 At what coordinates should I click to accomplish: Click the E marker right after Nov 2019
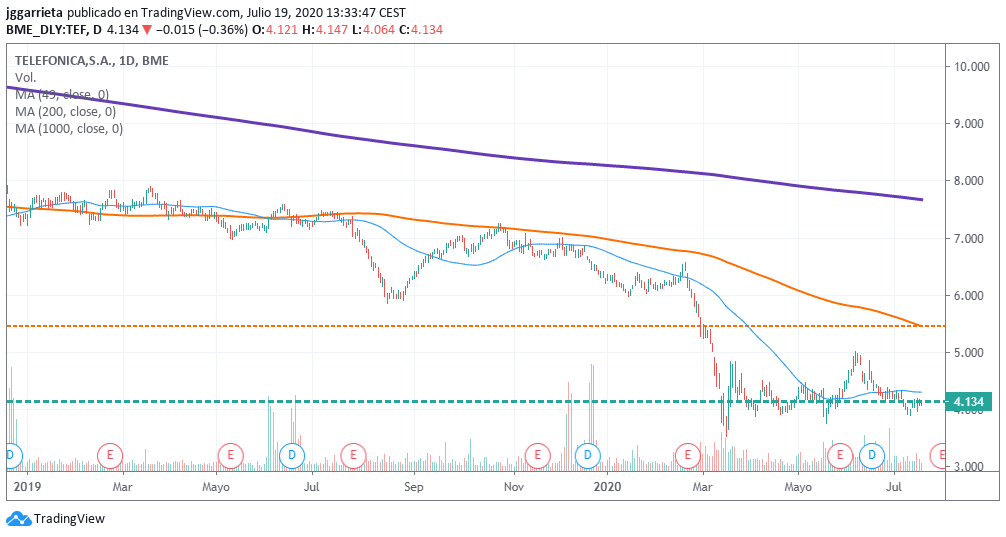[537, 456]
